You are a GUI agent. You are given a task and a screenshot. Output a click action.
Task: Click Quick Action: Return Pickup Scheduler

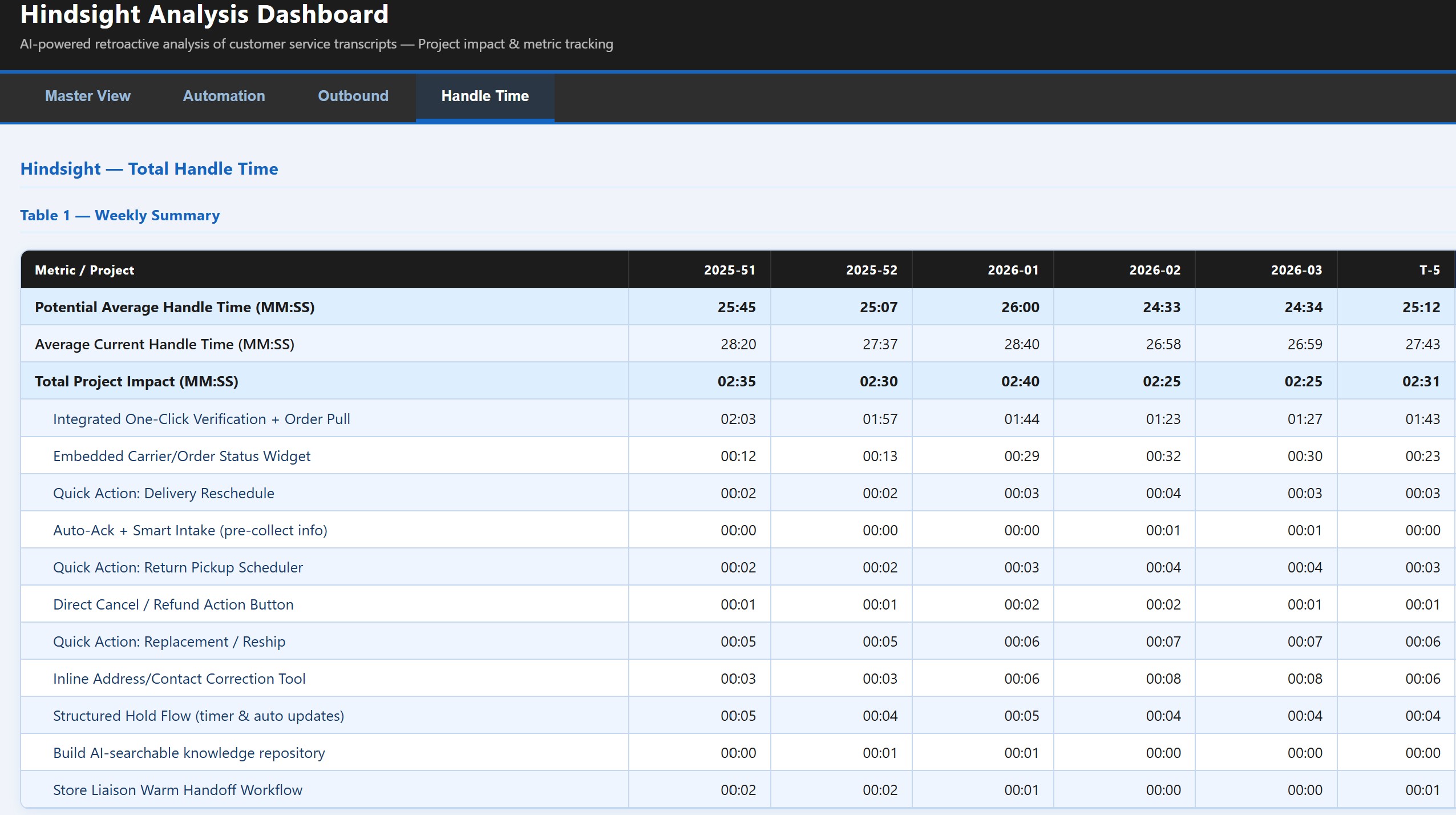[177, 567]
